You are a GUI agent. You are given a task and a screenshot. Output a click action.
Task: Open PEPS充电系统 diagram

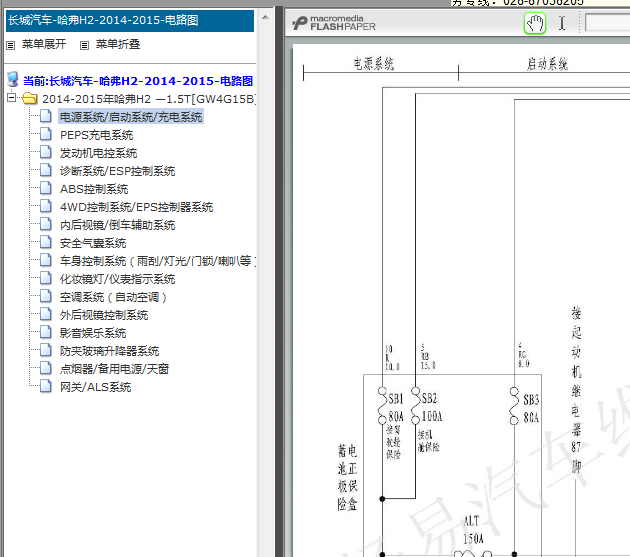click(96, 135)
